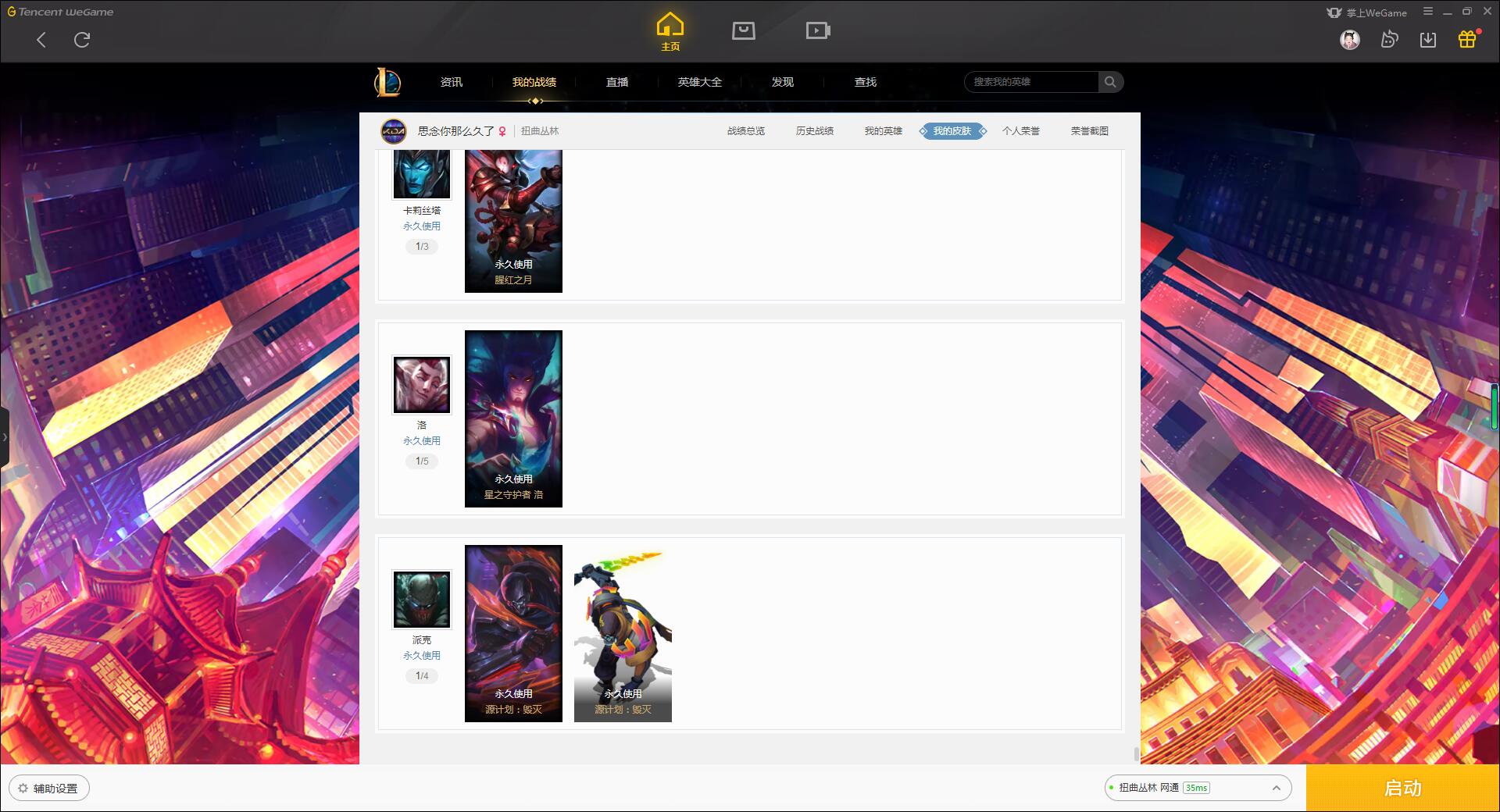Click the user avatar in top bar
The height and width of the screenshot is (812, 1500).
tap(1349, 39)
